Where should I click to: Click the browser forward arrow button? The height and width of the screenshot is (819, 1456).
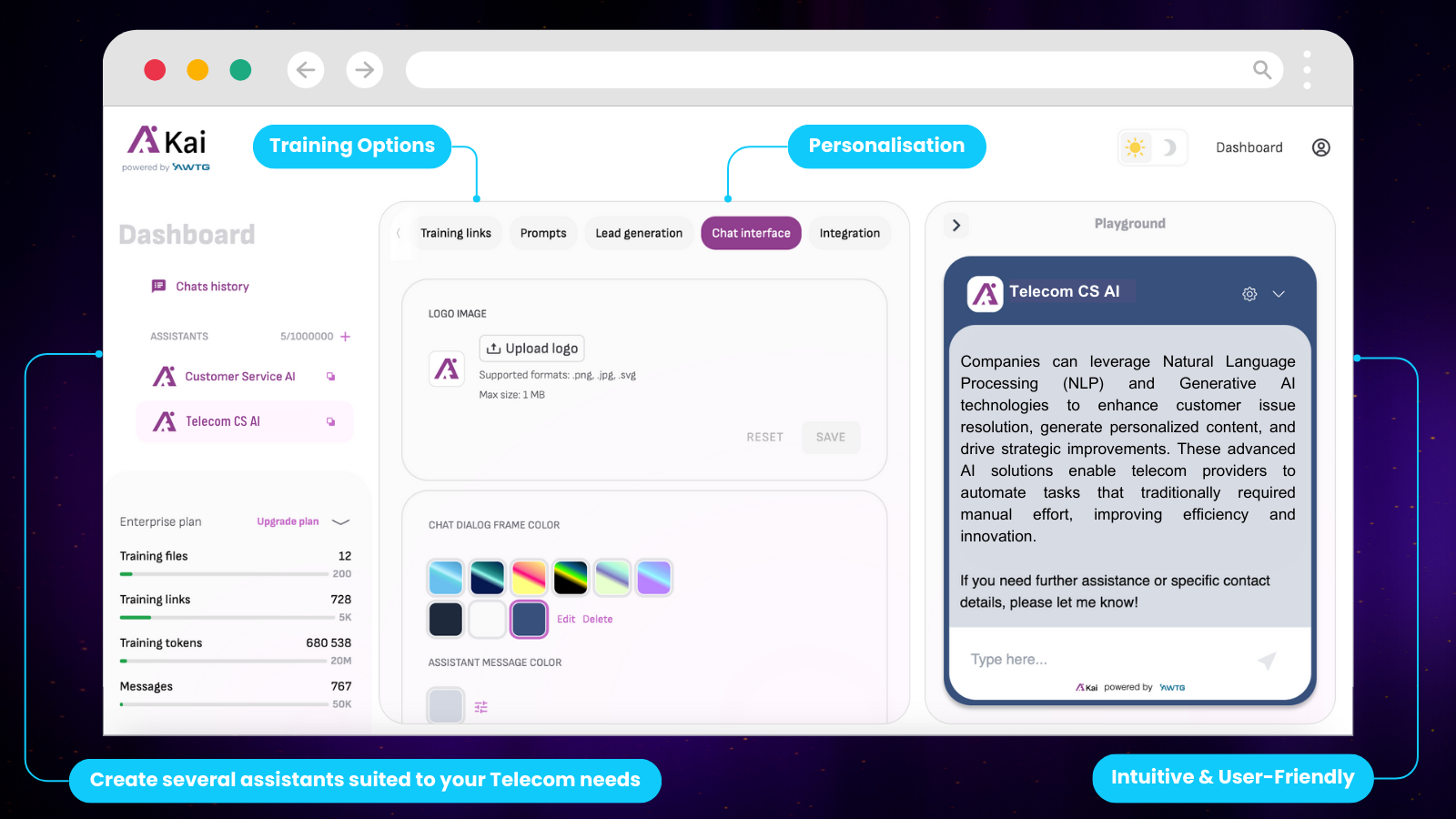click(x=364, y=70)
